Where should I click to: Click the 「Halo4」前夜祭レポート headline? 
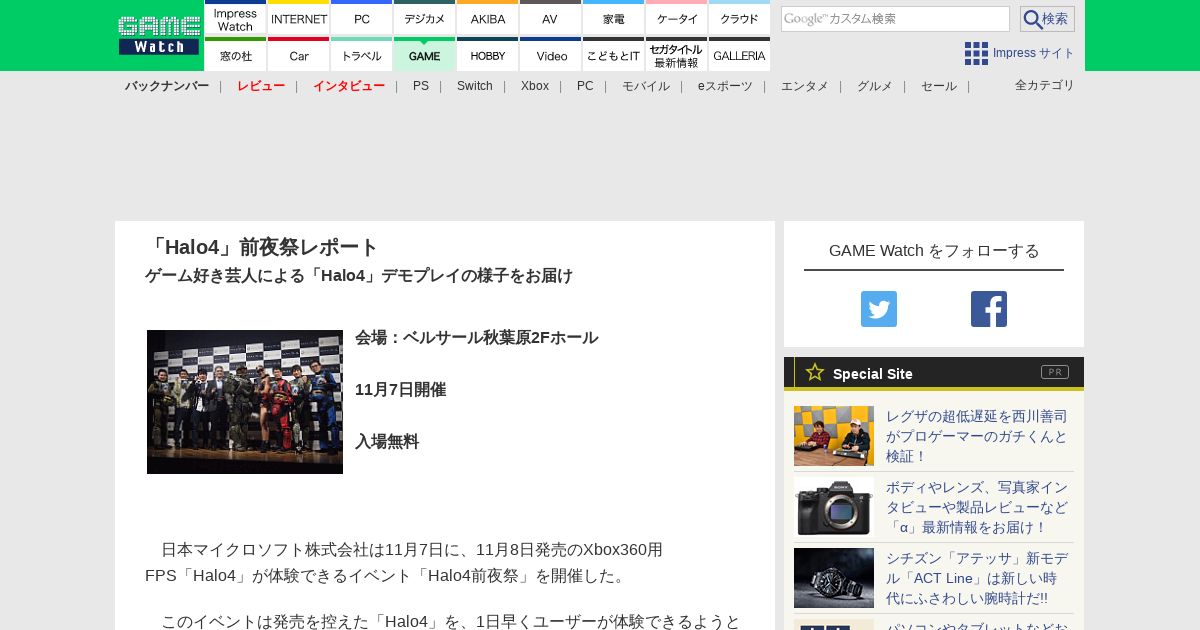pyautogui.click(x=262, y=247)
